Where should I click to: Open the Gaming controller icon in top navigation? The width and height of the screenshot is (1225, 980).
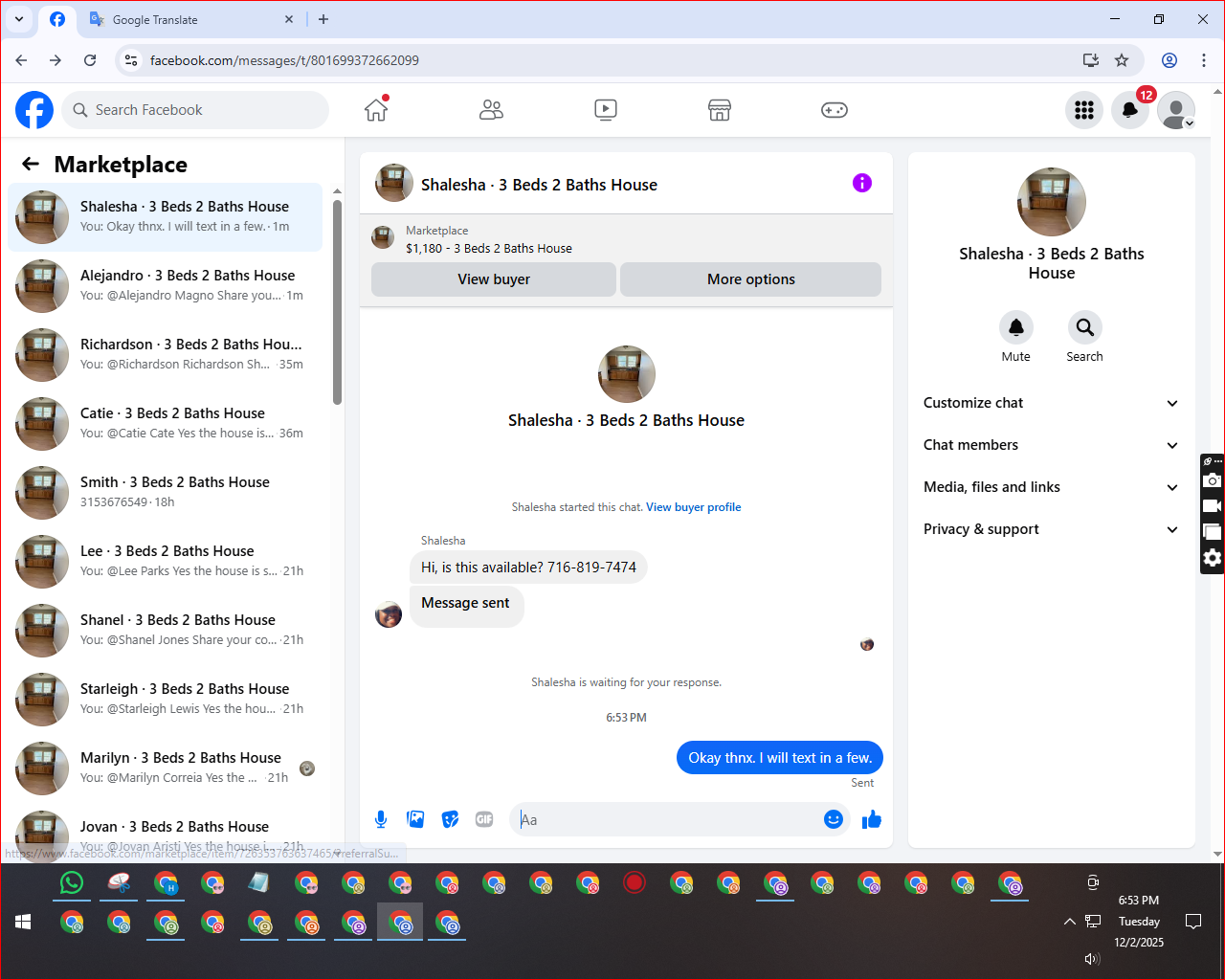pos(835,110)
